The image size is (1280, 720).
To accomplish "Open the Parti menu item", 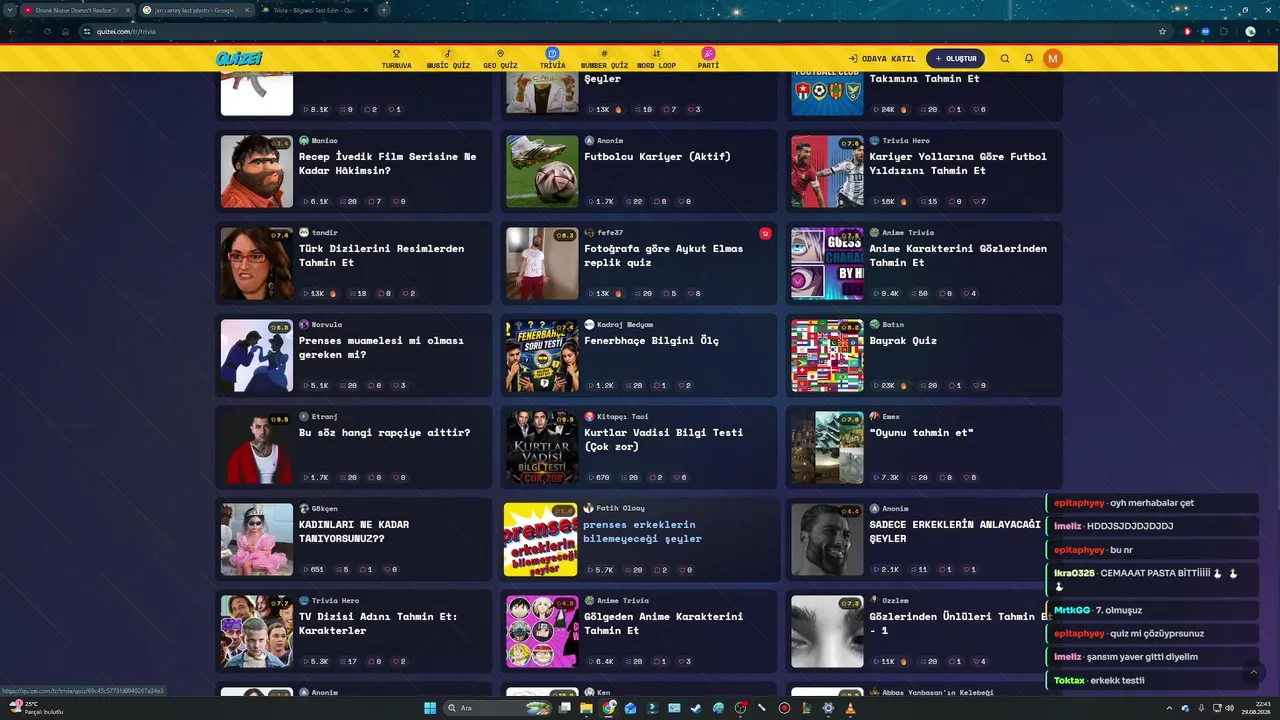I will coord(708,59).
